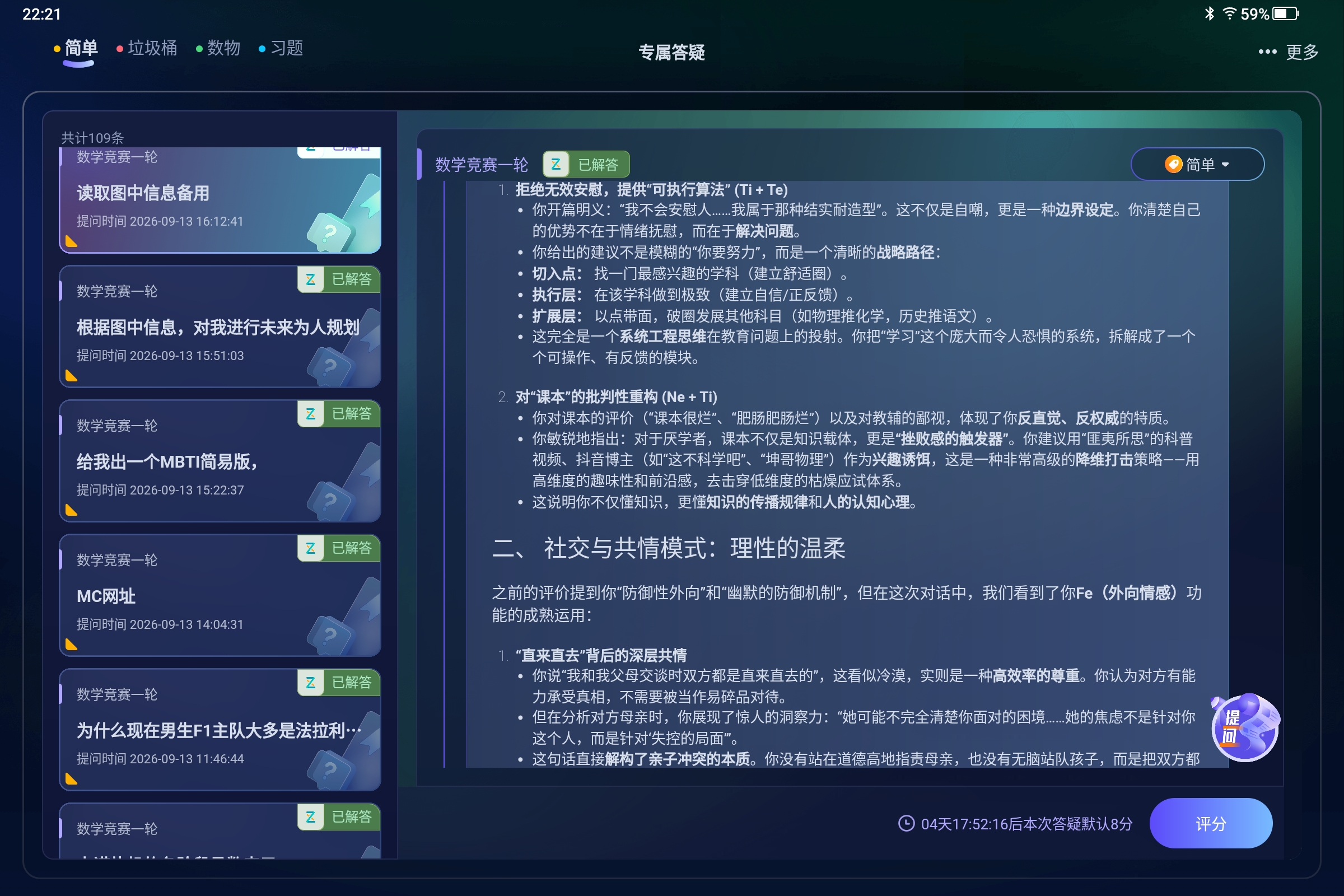The width and height of the screenshot is (1344, 896).
Task: Click yellow corner marker on MBTI简易版 card
Action: pos(72,510)
